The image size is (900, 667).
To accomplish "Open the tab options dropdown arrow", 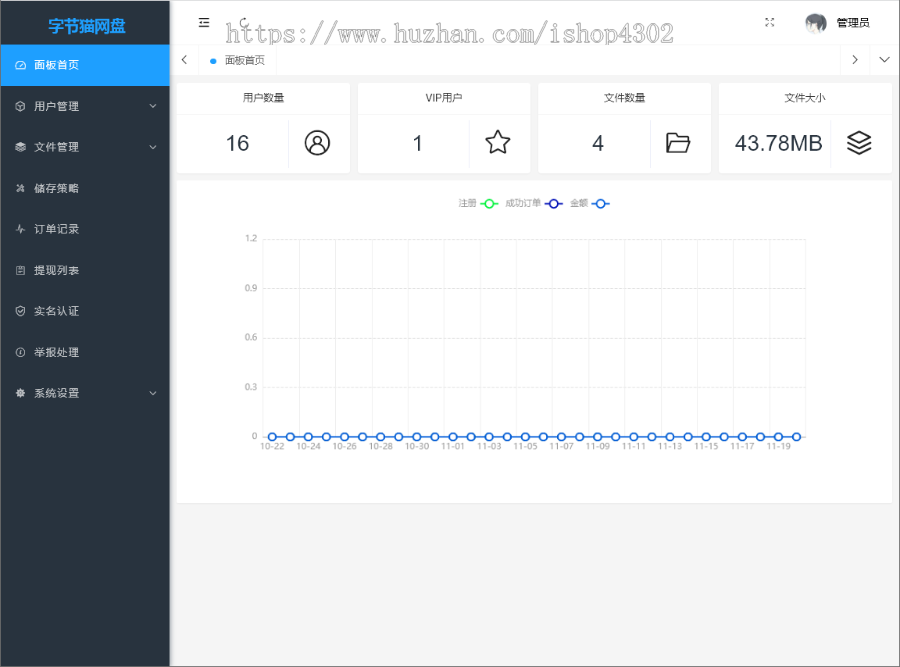I will click(885, 60).
